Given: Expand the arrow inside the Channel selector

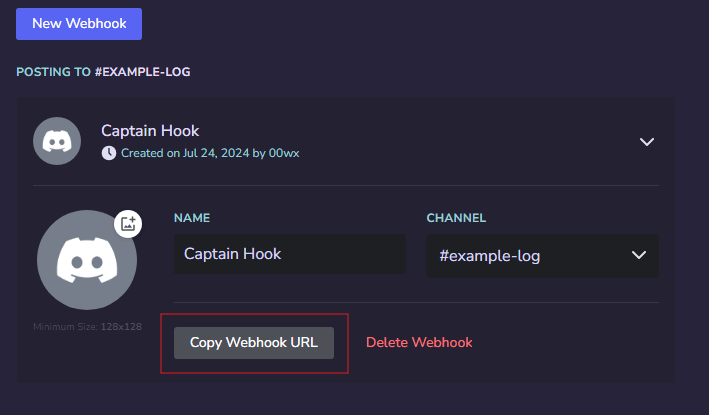Looking at the screenshot, I should coord(638,255).
